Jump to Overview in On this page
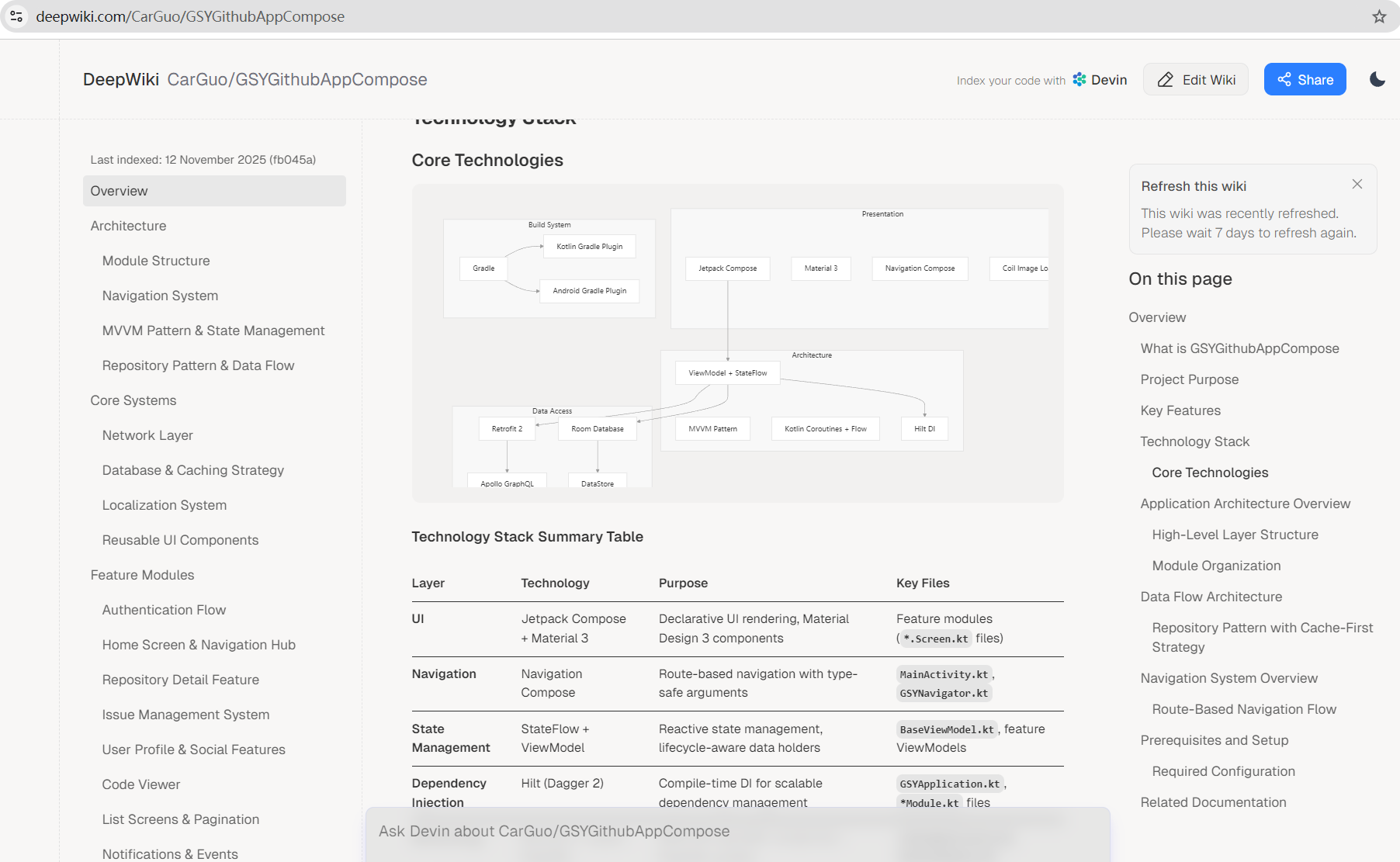The width and height of the screenshot is (1400, 862). pyautogui.click(x=1157, y=317)
